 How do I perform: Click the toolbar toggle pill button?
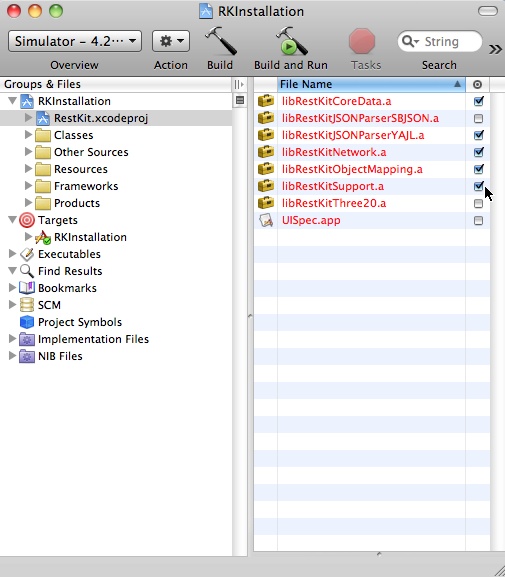pos(488,11)
